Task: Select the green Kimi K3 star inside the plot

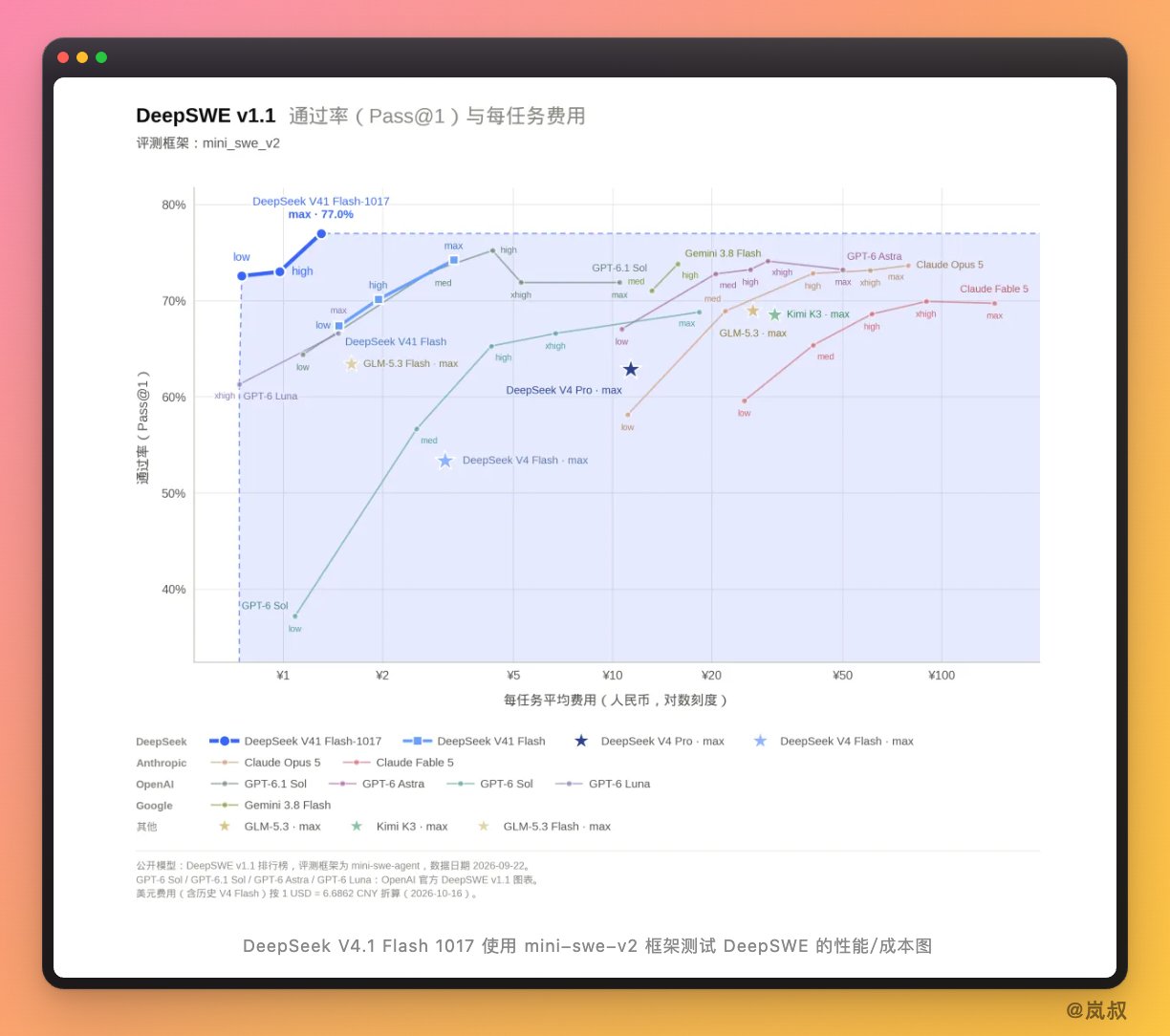Action: coord(775,314)
